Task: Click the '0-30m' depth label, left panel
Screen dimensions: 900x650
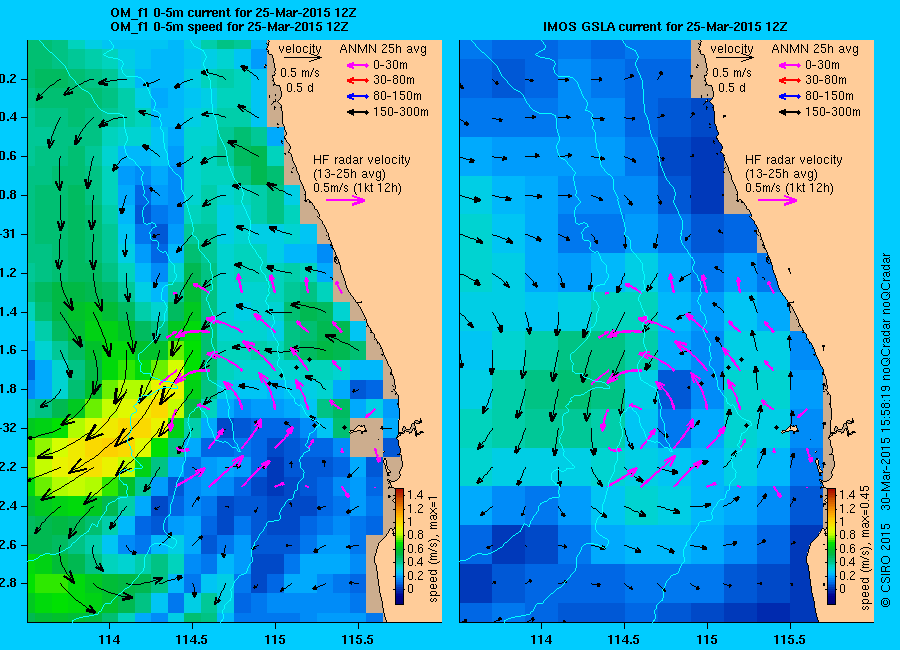Action: pyautogui.click(x=390, y=65)
